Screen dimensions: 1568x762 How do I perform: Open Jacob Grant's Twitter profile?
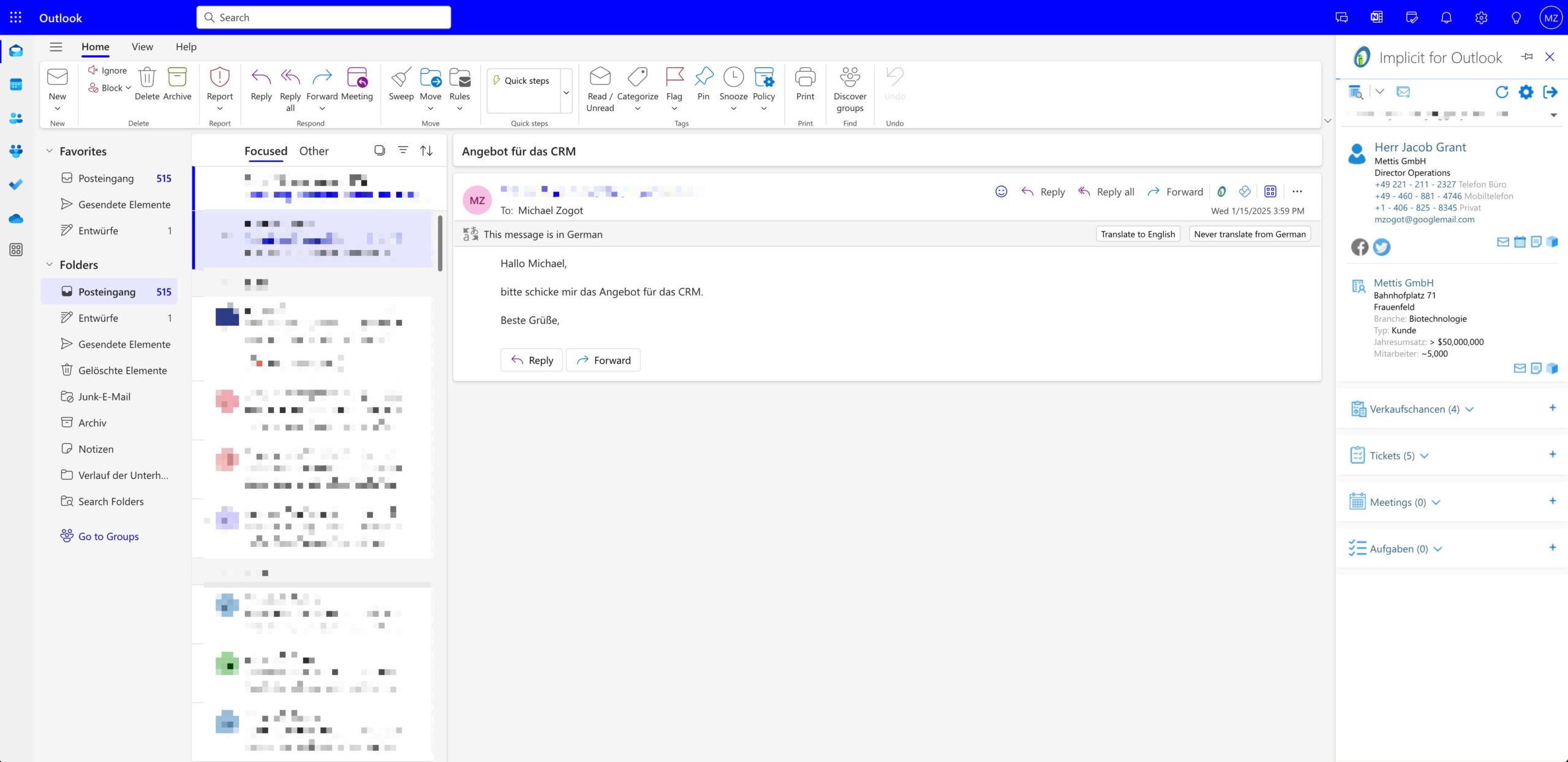click(1382, 247)
